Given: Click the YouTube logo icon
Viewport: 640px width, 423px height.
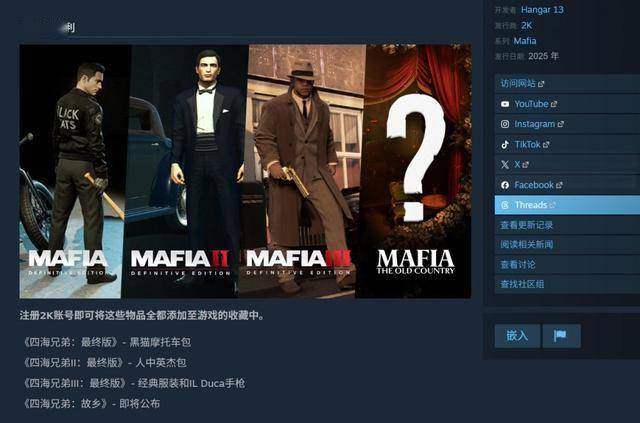Looking at the screenshot, I should click(505, 104).
